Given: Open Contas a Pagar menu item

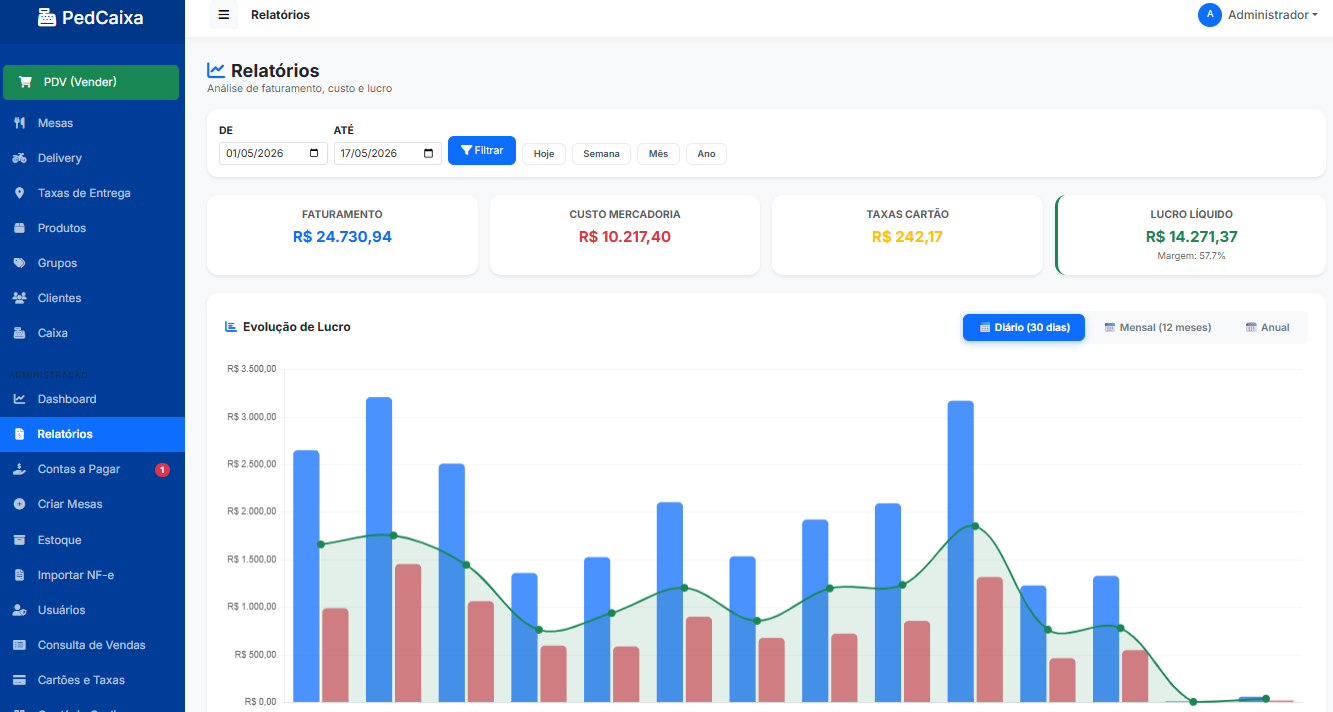Looking at the screenshot, I should coord(92,469).
